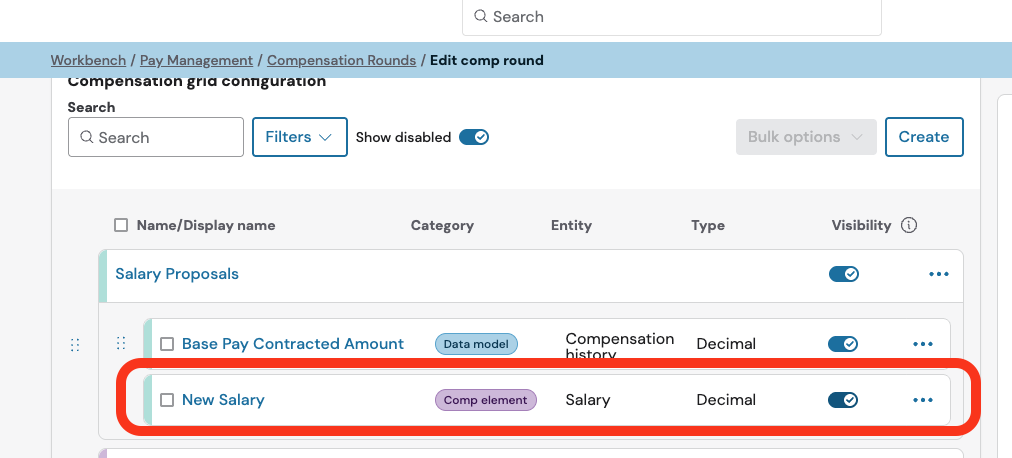Go to the Workbench breadcrumb
1012x458 pixels.
pos(88,60)
